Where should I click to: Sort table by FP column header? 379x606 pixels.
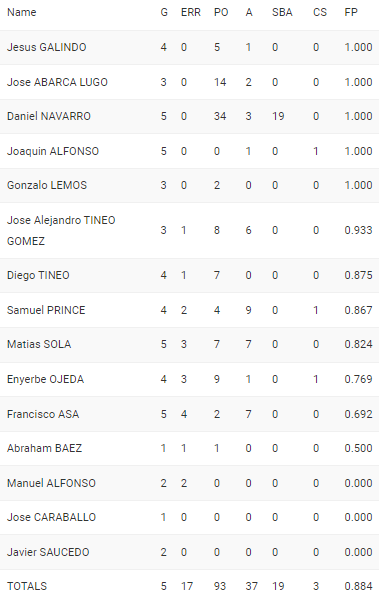[x=351, y=12]
